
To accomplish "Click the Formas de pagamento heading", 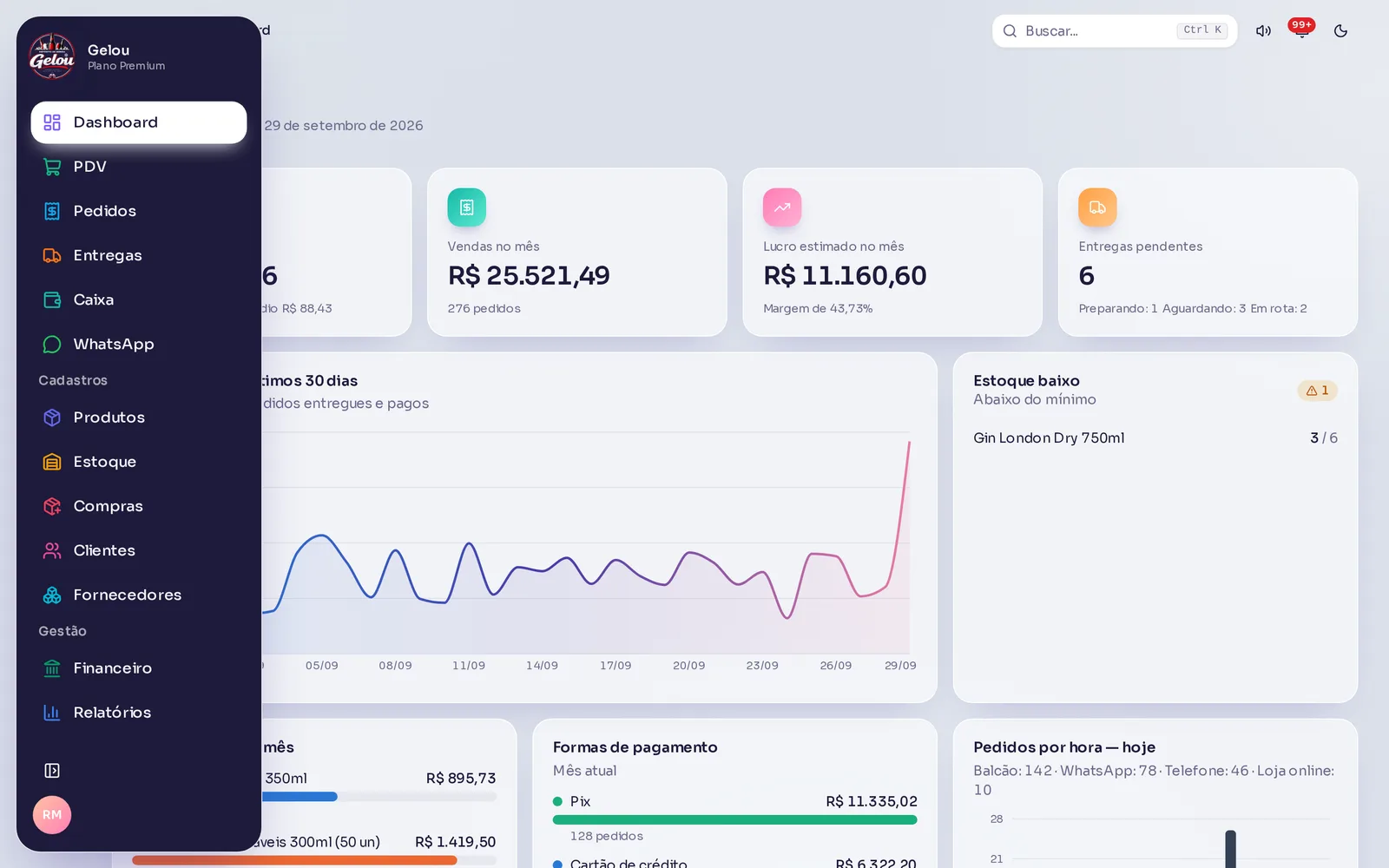I will (635, 747).
